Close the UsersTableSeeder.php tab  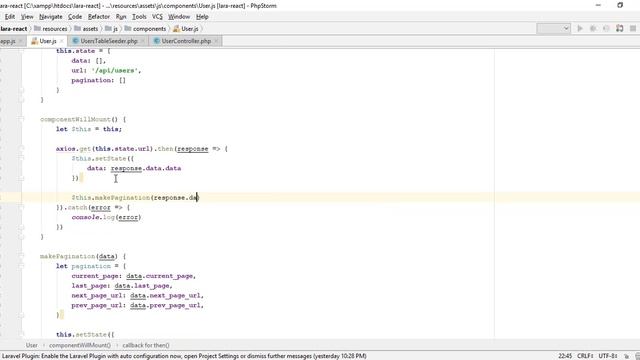point(142,41)
